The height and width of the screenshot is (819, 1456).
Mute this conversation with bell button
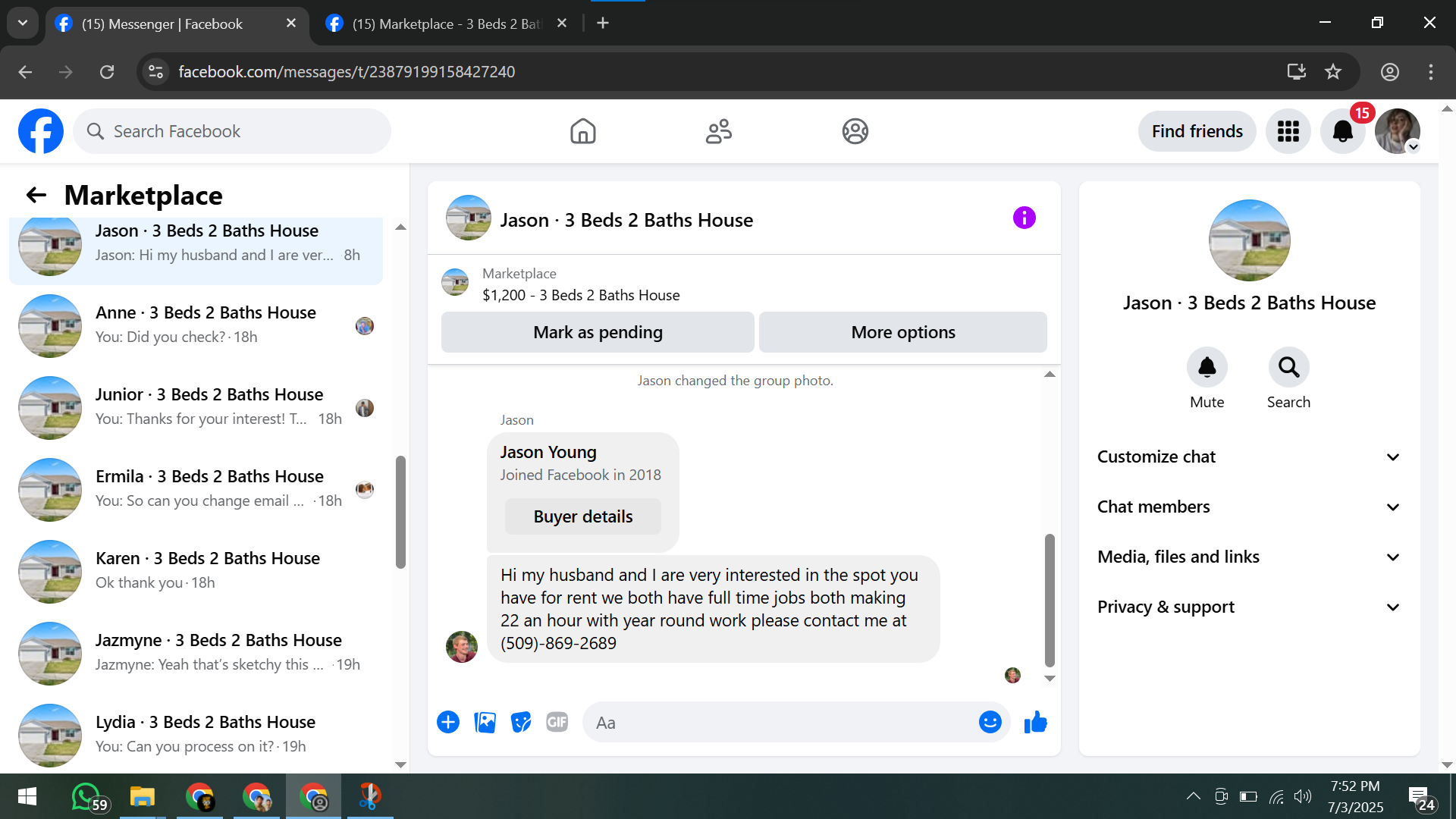[x=1207, y=368]
